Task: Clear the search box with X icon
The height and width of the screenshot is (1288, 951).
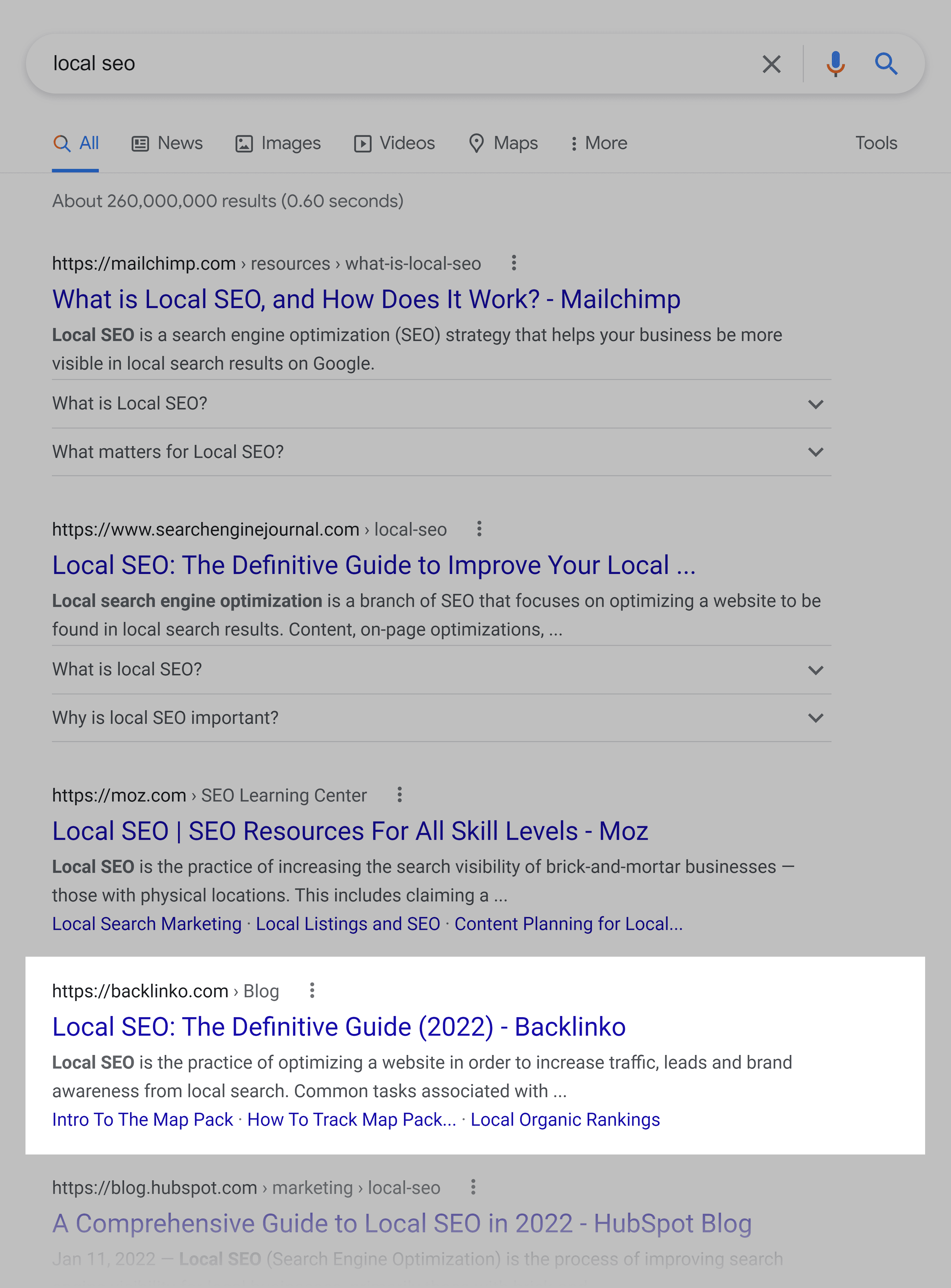Action: tap(771, 64)
